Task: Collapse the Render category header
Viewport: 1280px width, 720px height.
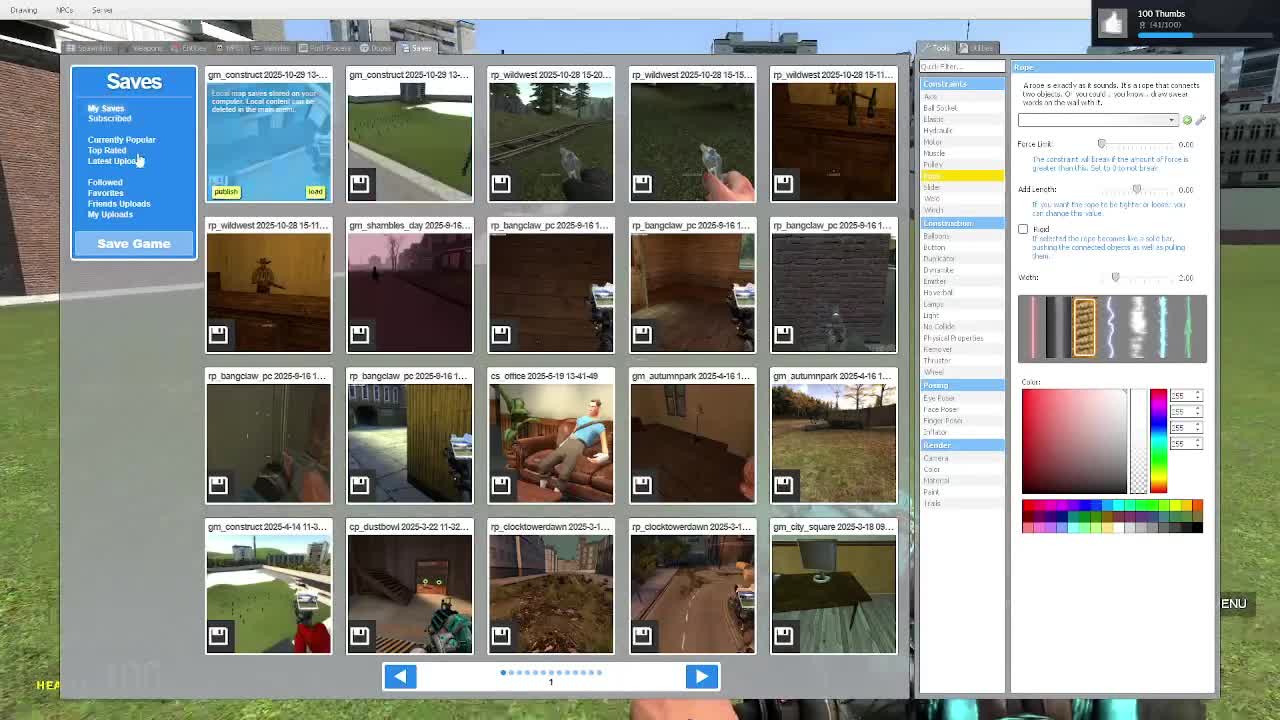Action: (x=961, y=445)
